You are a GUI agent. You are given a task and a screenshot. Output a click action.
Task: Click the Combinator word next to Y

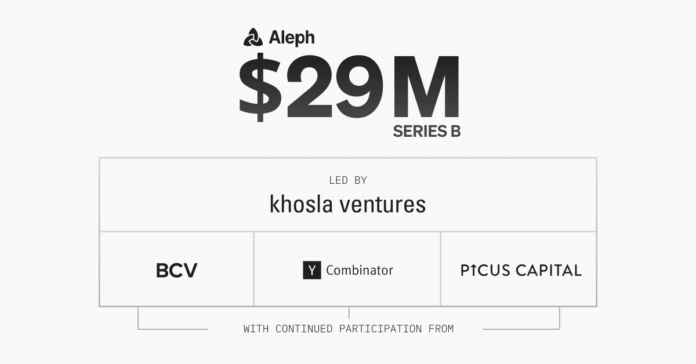pos(360,270)
